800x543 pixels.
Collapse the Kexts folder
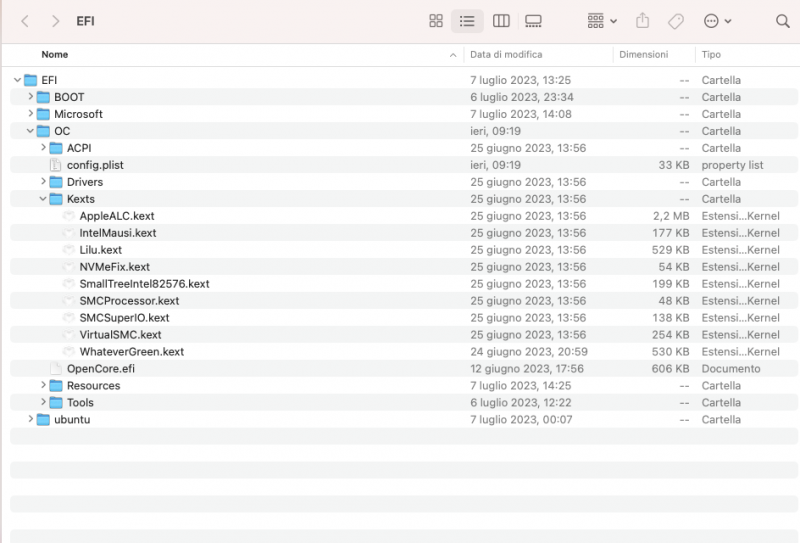tap(43, 199)
